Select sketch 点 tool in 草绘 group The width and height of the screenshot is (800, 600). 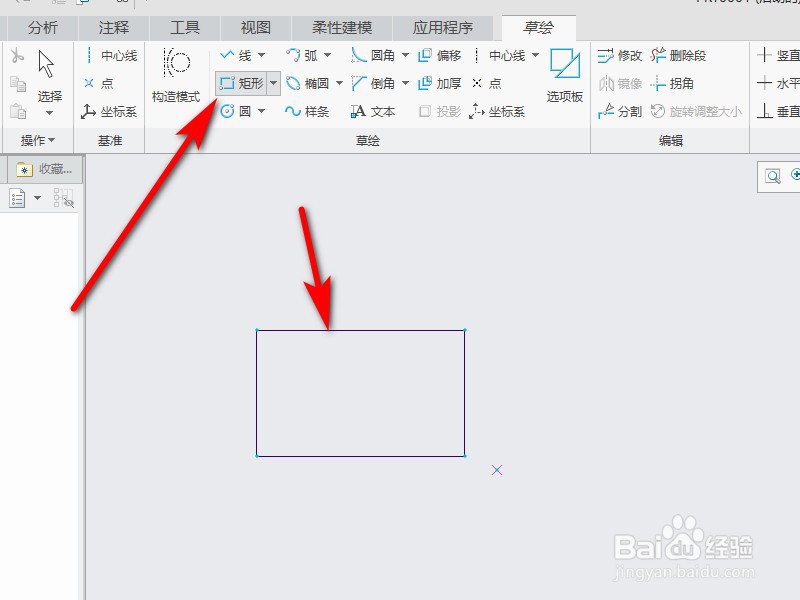487,83
